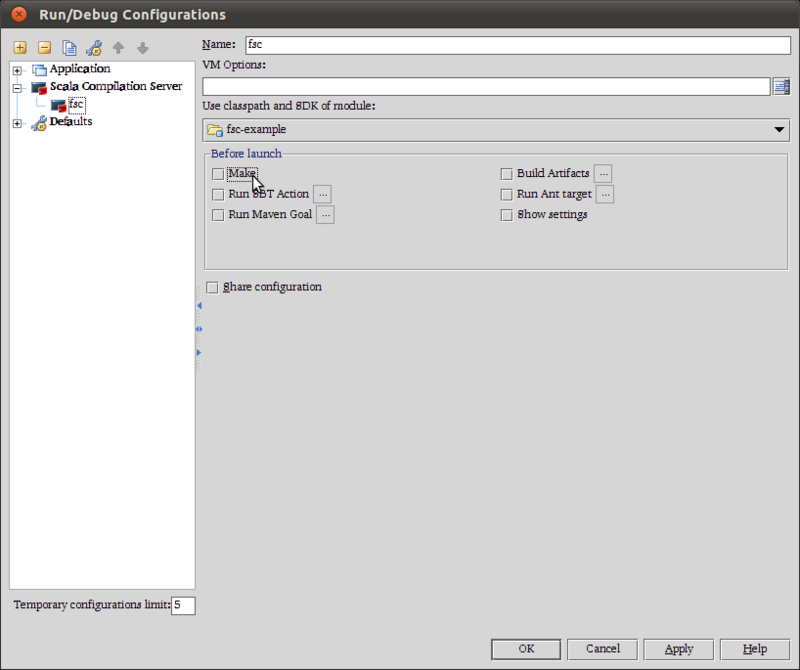Click the Application folder icon in the tree
Viewport: 800px width, 670px height.
click(39, 69)
